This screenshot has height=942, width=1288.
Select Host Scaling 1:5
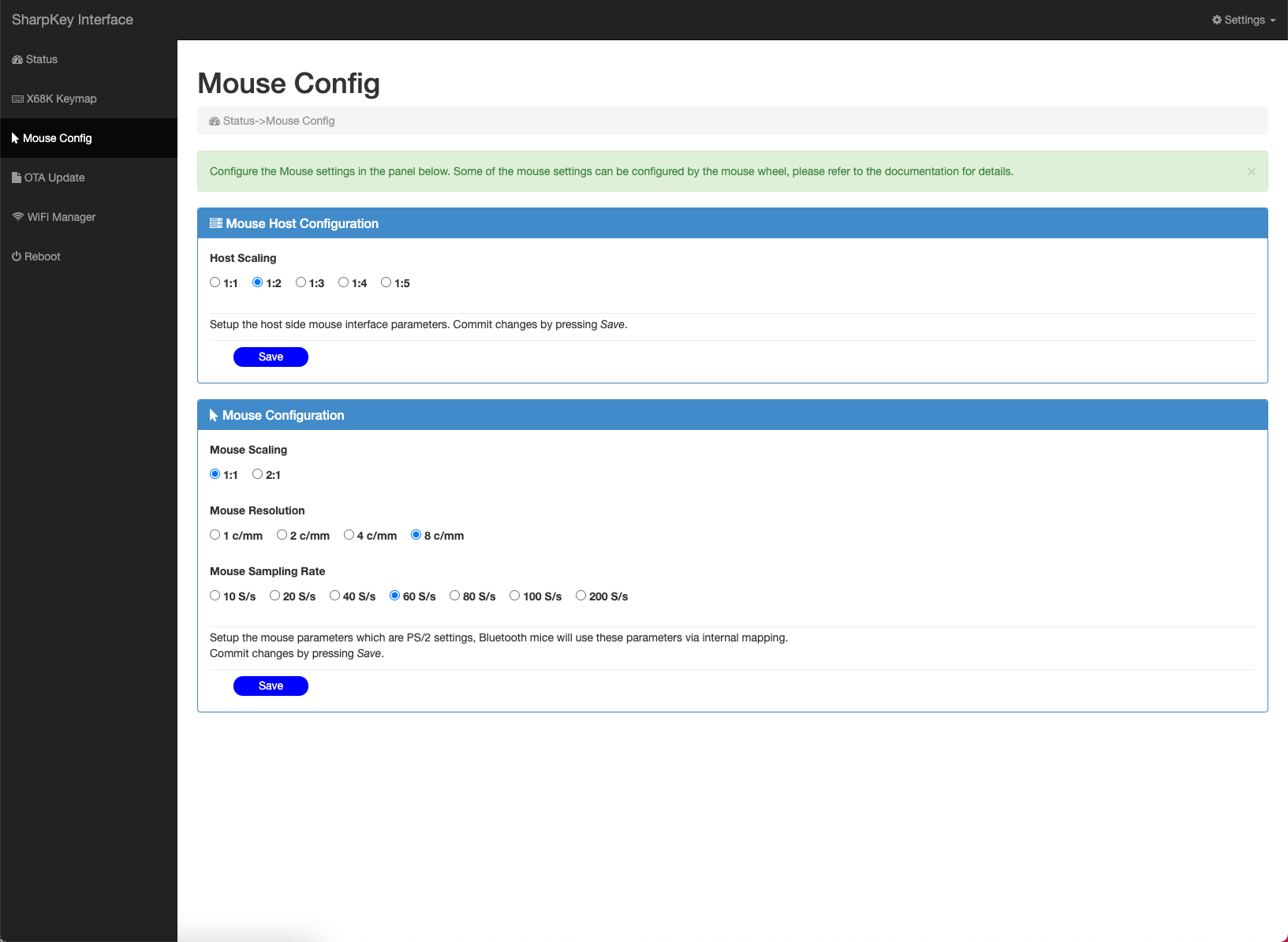coord(386,282)
